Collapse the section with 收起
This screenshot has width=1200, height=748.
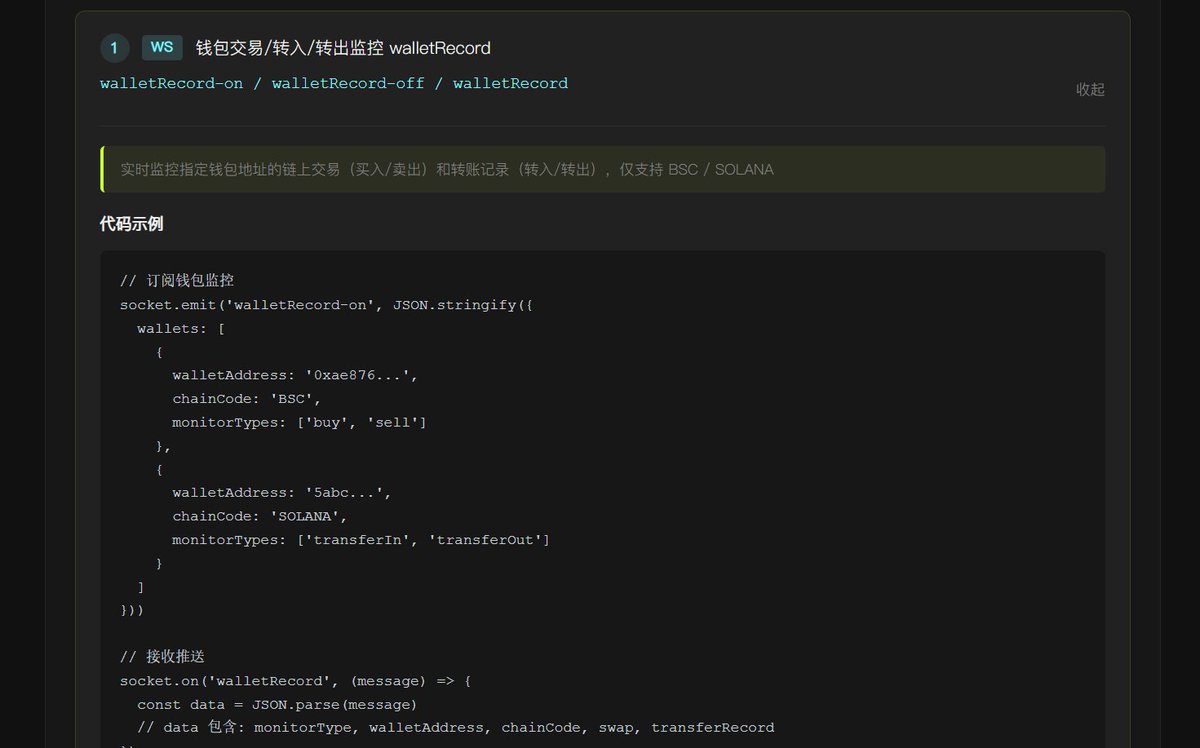[1090, 89]
